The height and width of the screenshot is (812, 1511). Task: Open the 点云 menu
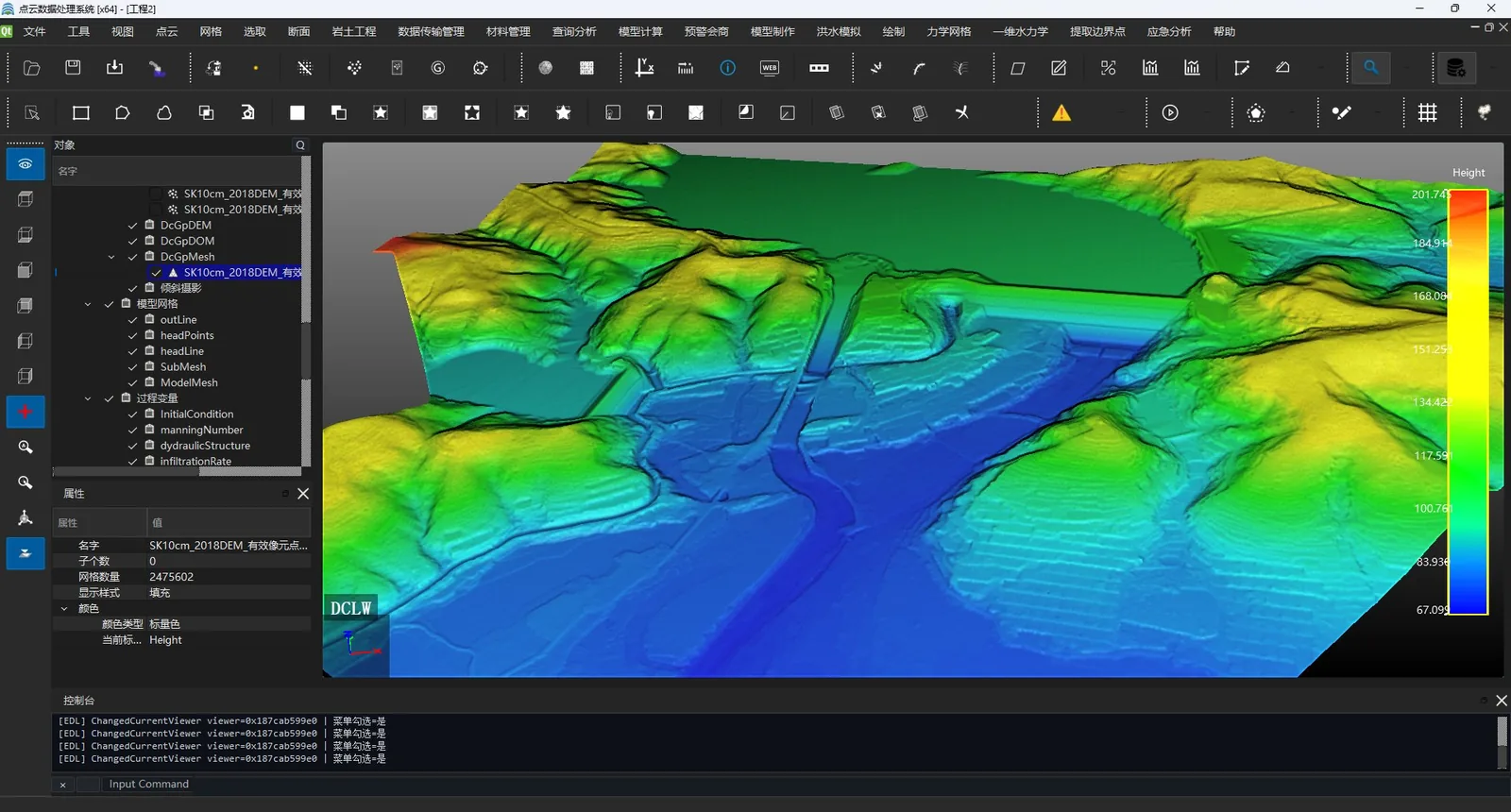click(167, 31)
